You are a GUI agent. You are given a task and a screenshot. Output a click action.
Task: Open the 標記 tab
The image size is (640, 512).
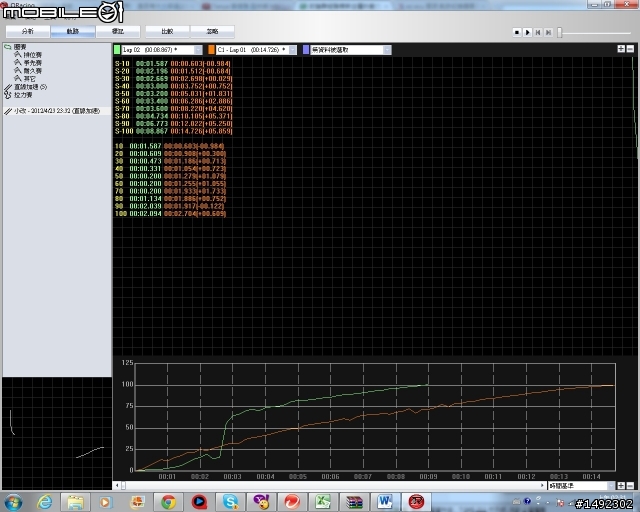pos(118,31)
